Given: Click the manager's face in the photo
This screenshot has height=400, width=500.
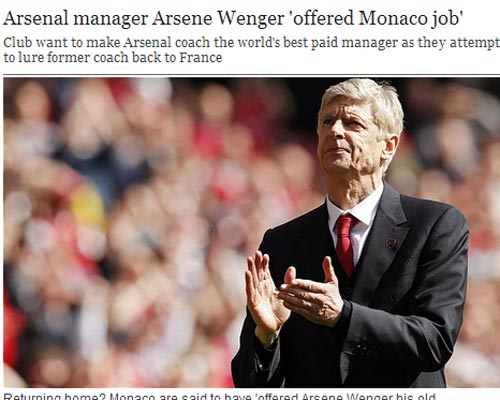Looking at the screenshot, I should point(350,143).
